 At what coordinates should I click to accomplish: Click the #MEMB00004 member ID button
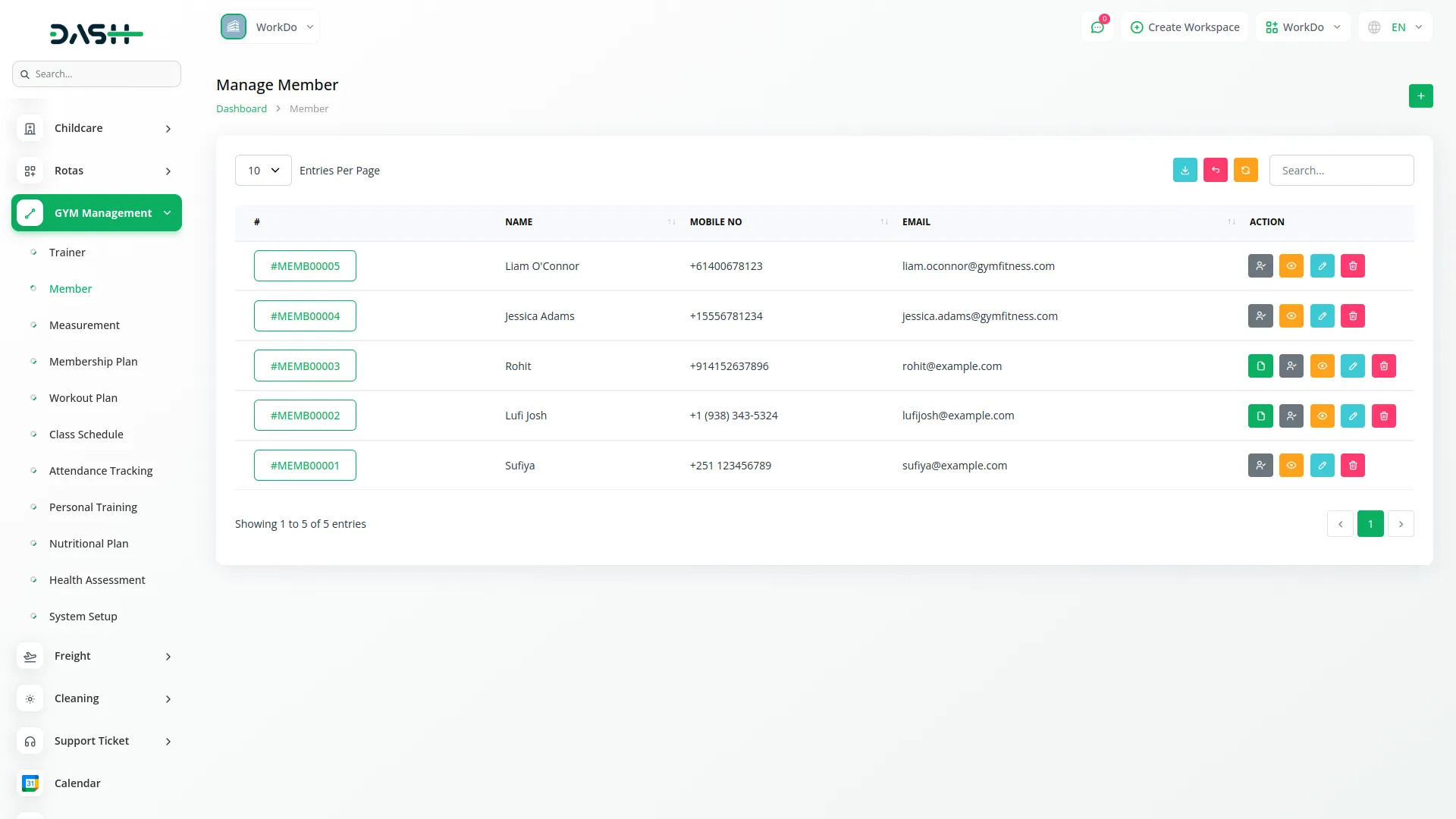(x=305, y=316)
